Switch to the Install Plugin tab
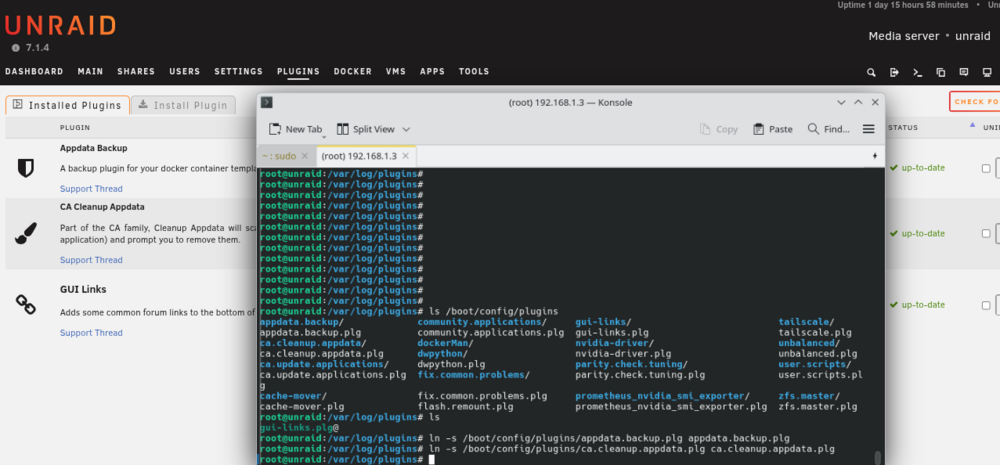This screenshot has height=465, width=1000. pos(183,105)
